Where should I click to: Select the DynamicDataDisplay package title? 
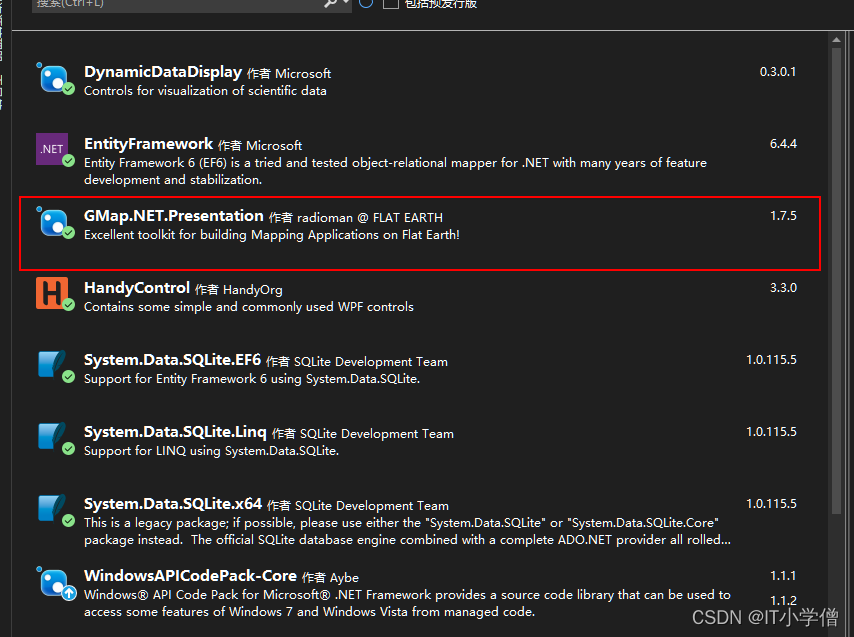pos(163,72)
